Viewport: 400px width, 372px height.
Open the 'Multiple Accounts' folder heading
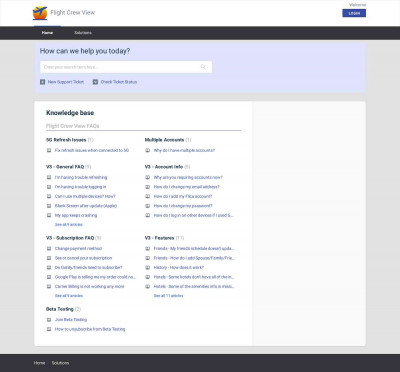point(164,140)
